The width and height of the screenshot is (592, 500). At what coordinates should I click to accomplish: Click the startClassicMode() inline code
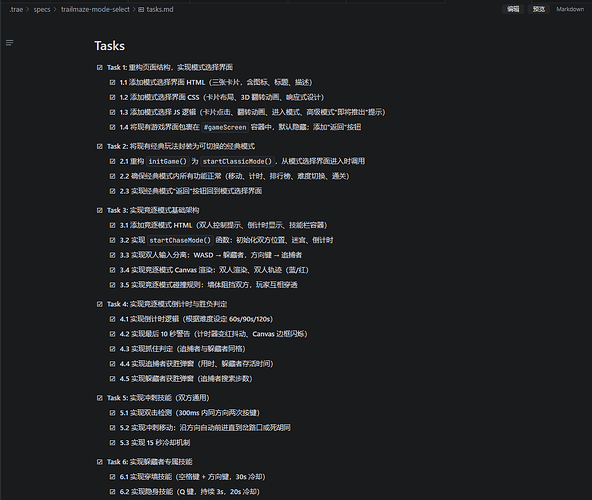pos(237,162)
